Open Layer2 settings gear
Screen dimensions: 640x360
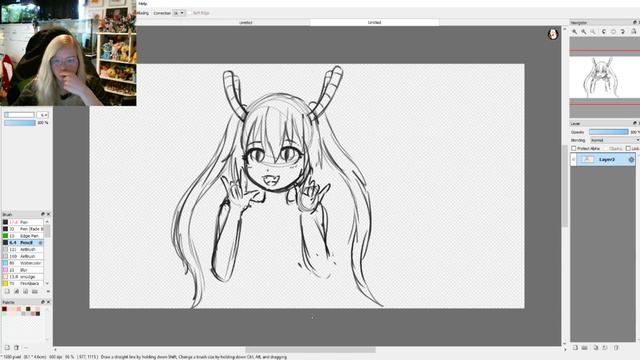[x=631, y=160]
